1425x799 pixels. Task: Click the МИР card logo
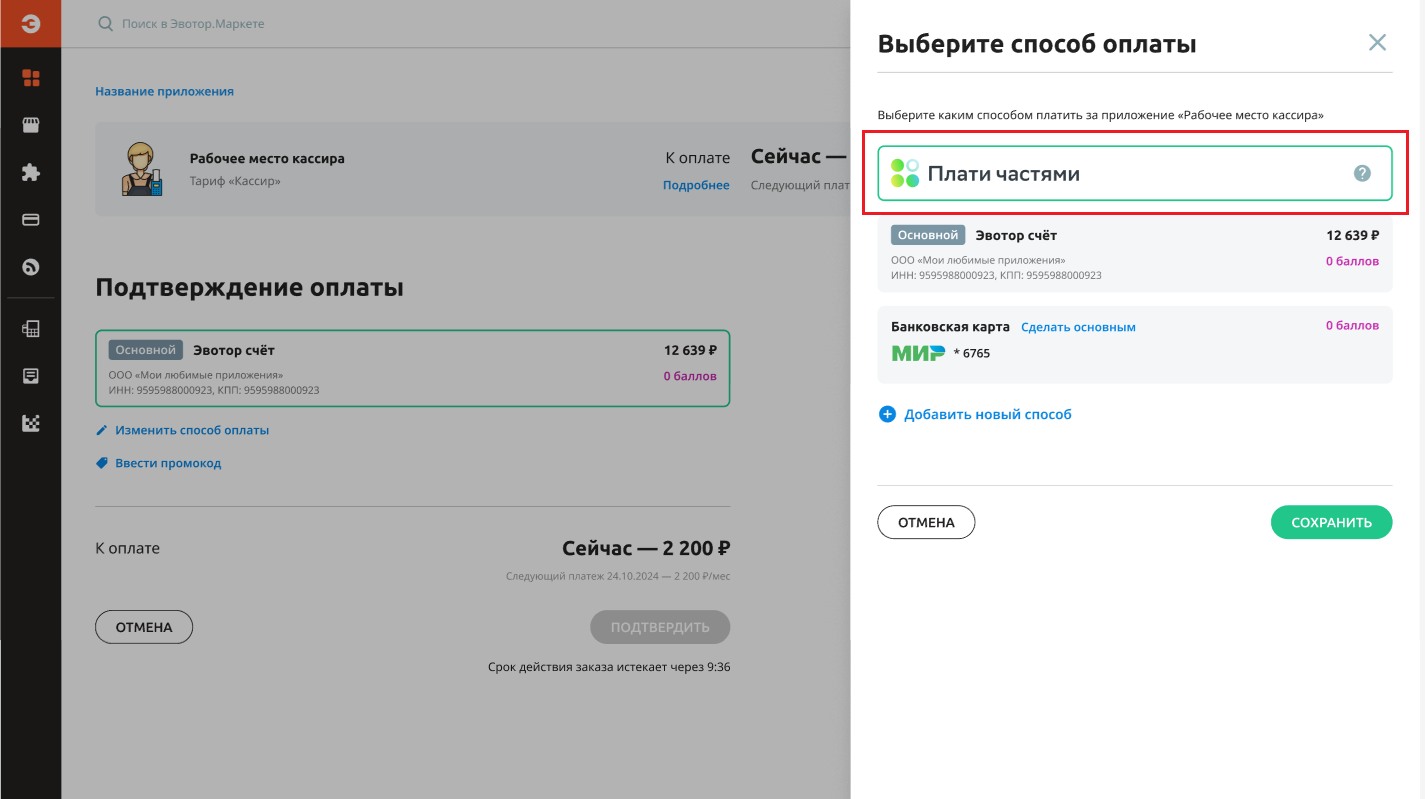pyautogui.click(x=918, y=353)
